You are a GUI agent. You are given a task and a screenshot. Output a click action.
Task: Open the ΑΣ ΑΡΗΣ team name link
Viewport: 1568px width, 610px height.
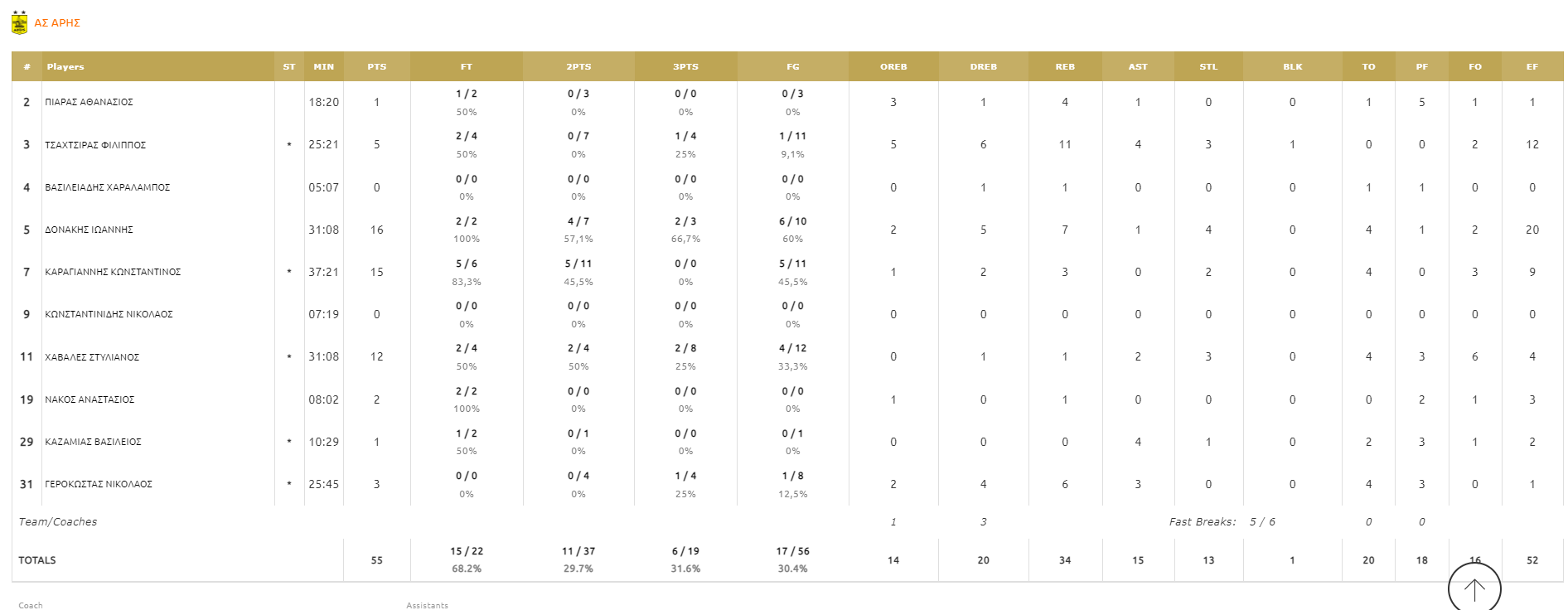pos(57,23)
